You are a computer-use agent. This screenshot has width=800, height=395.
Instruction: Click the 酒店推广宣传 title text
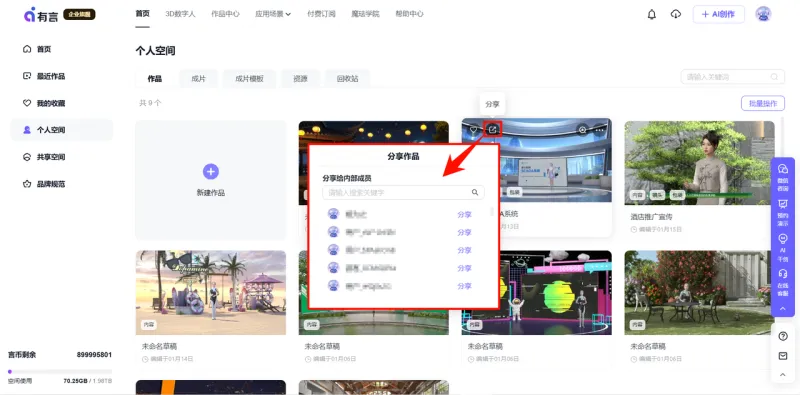click(x=652, y=217)
